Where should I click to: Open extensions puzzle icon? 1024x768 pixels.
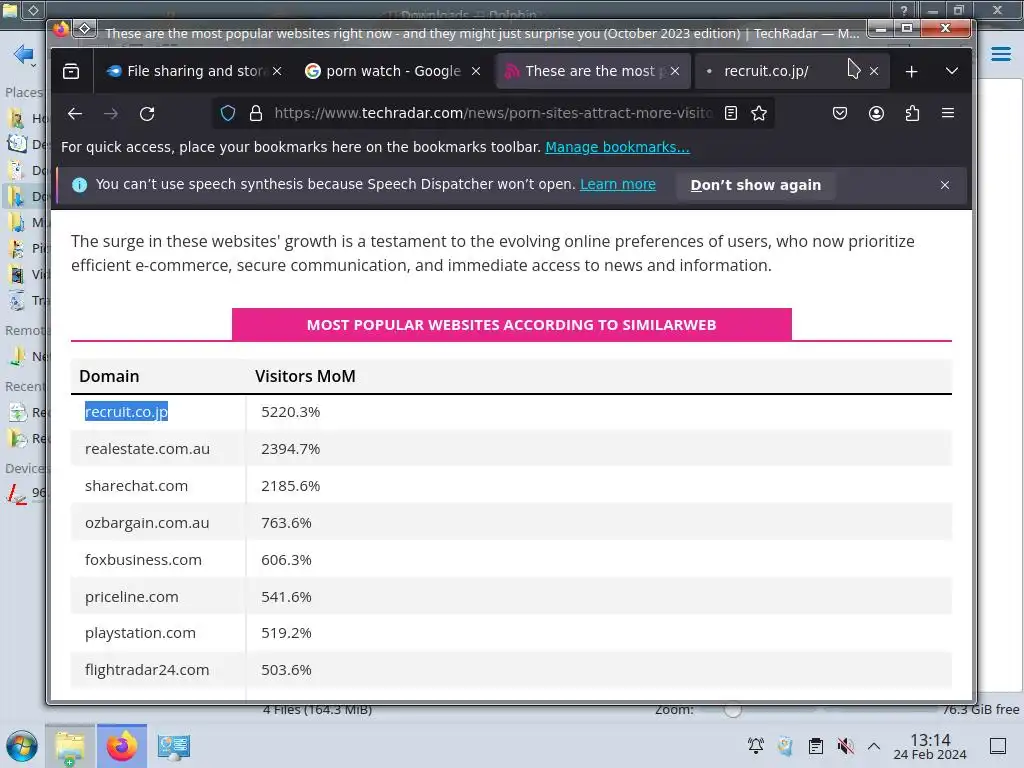pyautogui.click(x=912, y=114)
